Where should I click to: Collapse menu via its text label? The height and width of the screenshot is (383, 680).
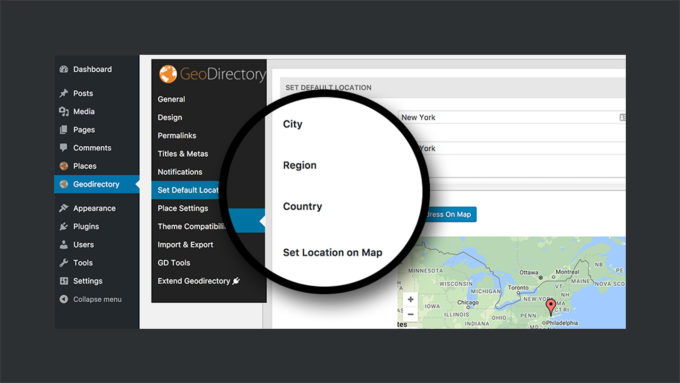coord(97,299)
